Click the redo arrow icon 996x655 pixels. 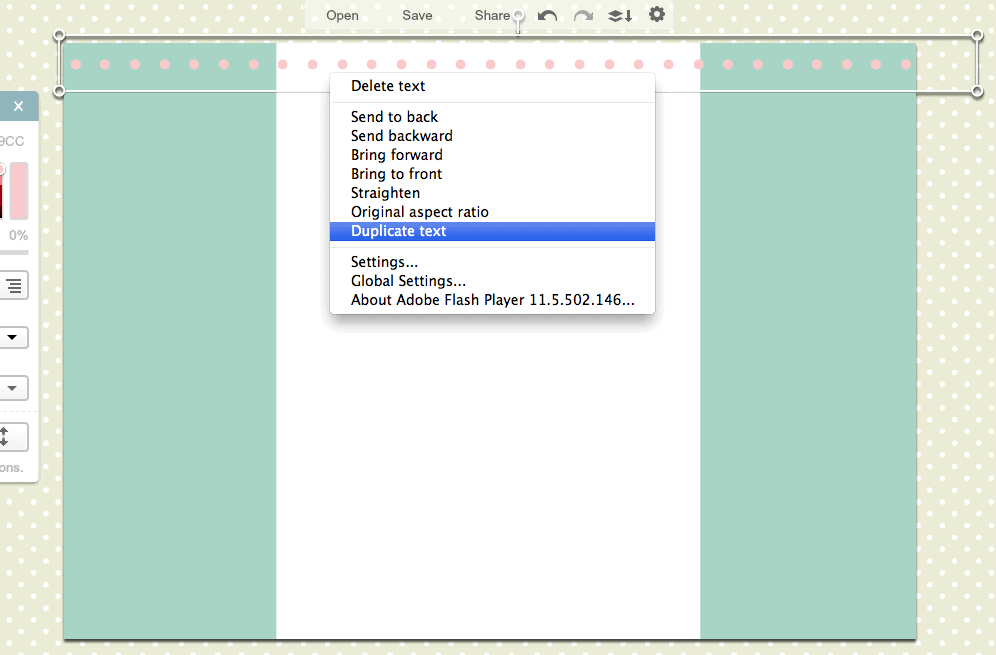point(583,15)
